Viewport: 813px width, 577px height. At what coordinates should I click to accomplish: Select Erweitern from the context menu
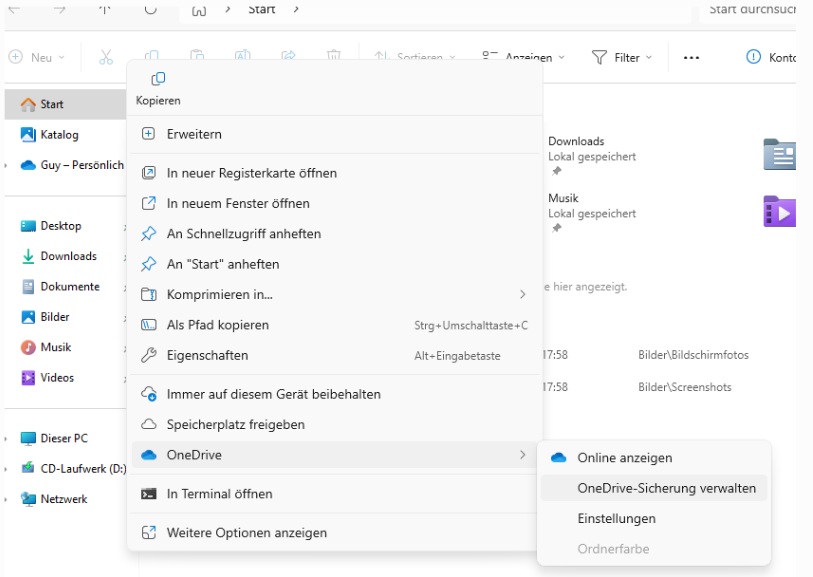click(x=334, y=134)
